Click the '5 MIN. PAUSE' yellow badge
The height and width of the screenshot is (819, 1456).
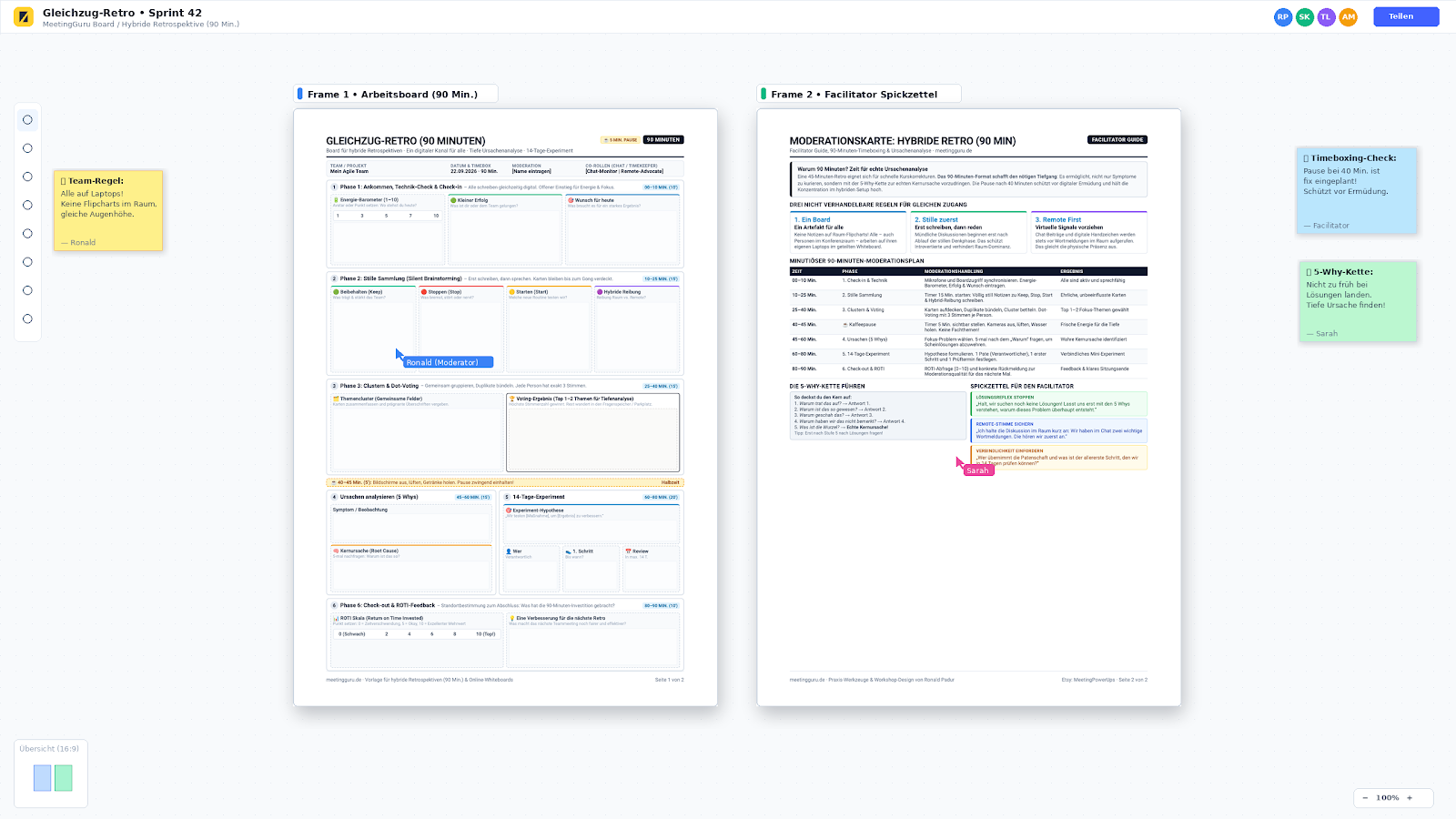point(621,140)
